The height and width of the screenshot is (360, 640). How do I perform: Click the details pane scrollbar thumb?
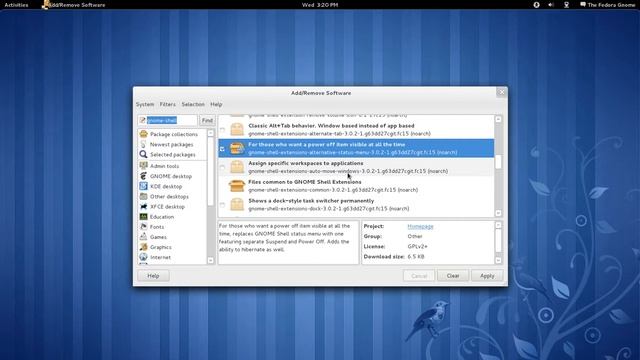498,241
